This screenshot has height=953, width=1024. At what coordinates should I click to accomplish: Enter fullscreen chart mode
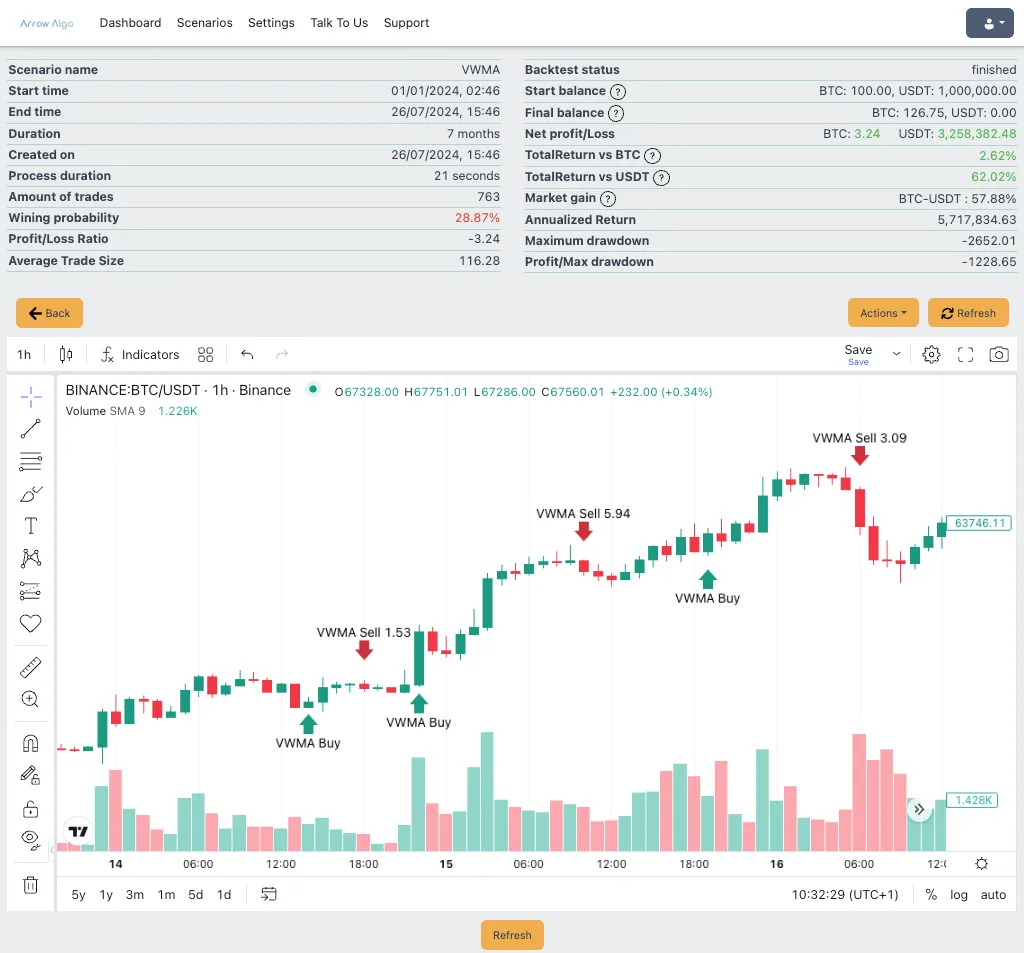965,355
